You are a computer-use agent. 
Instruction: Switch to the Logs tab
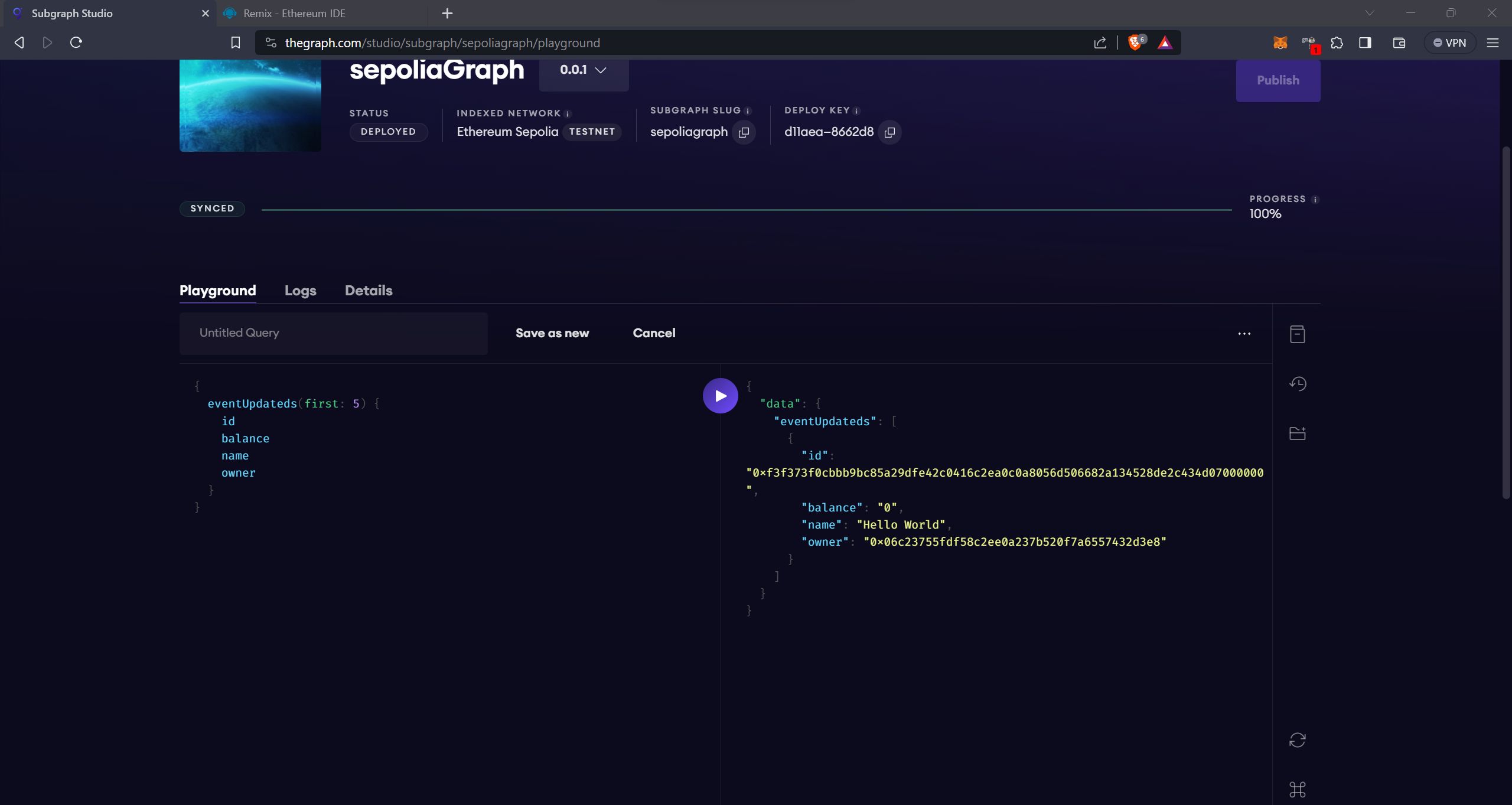tap(300, 291)
